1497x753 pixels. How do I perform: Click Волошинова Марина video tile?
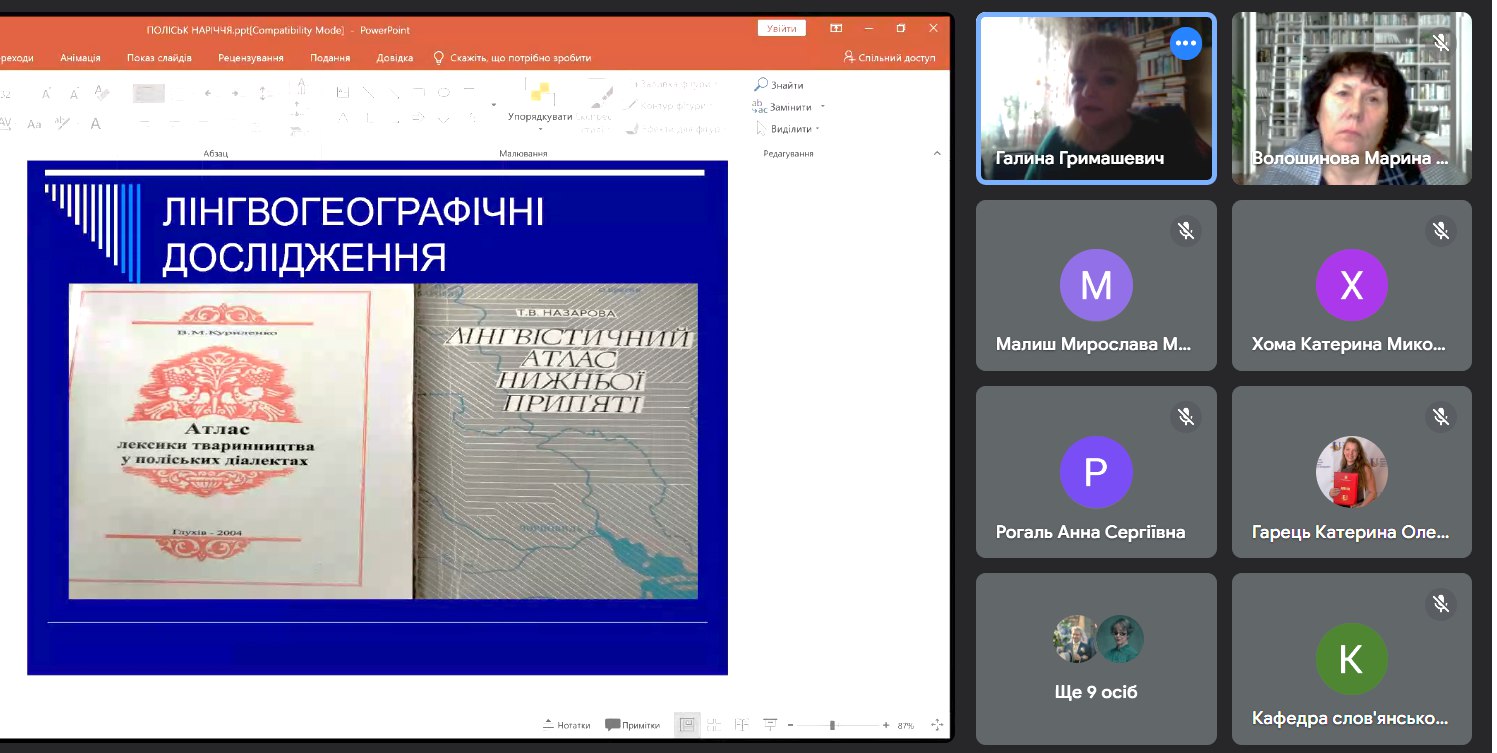click(x=1352, y=98)
